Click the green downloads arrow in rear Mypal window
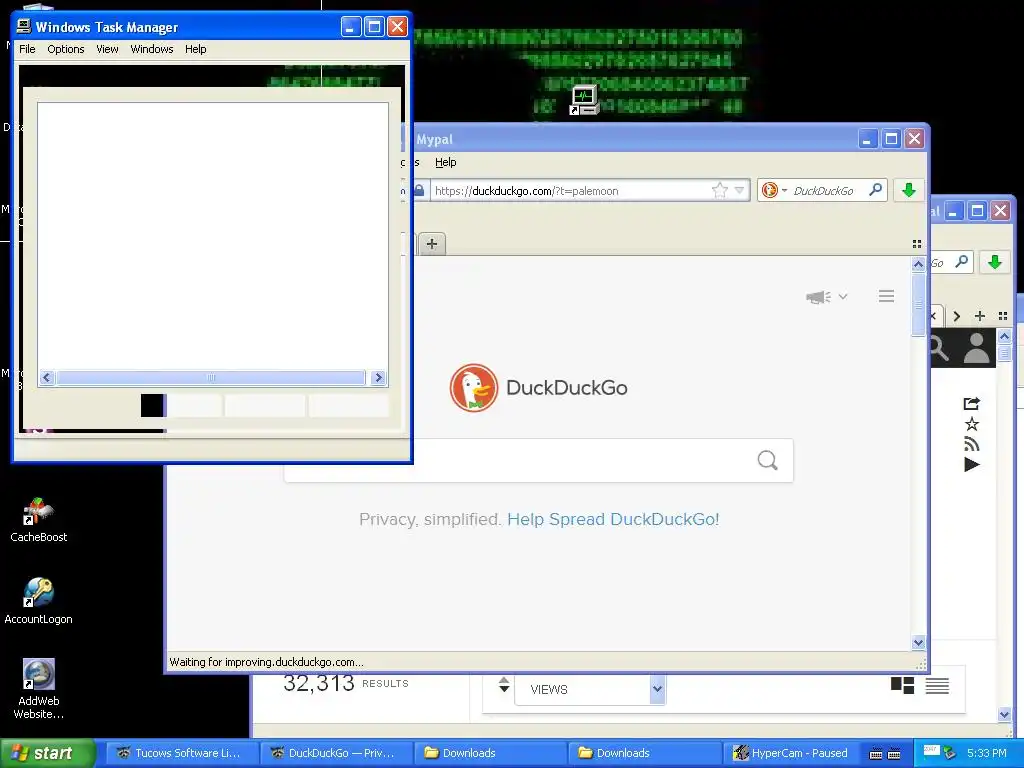The image size is (1024, 768). click(995, 263)
